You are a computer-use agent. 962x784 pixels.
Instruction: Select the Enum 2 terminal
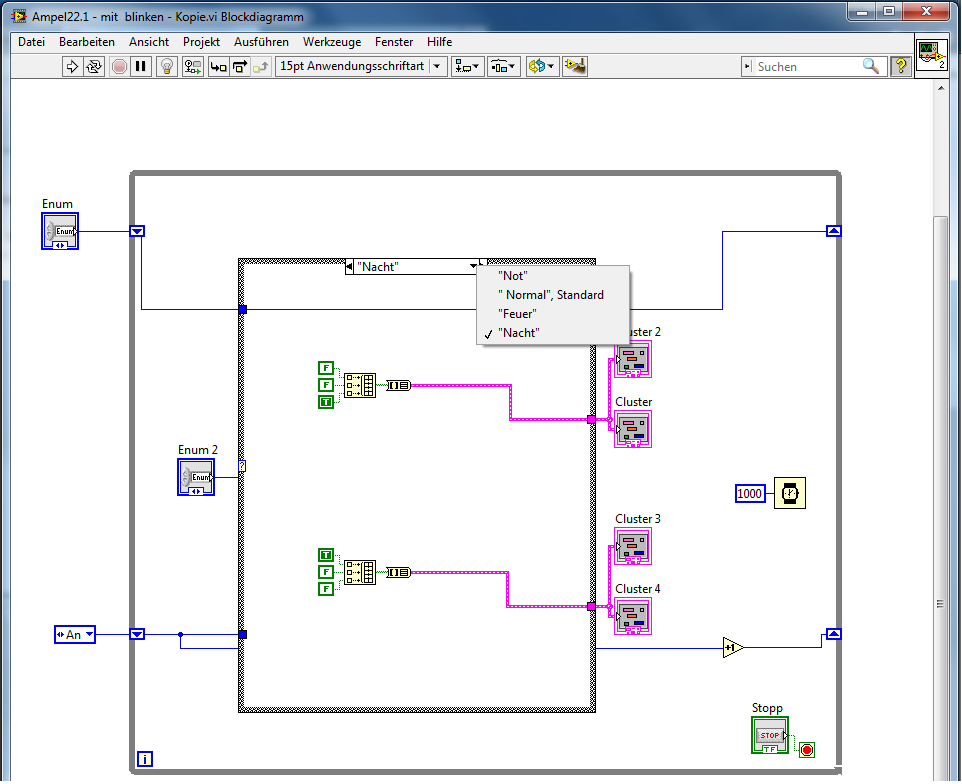[x=196, y=477]
